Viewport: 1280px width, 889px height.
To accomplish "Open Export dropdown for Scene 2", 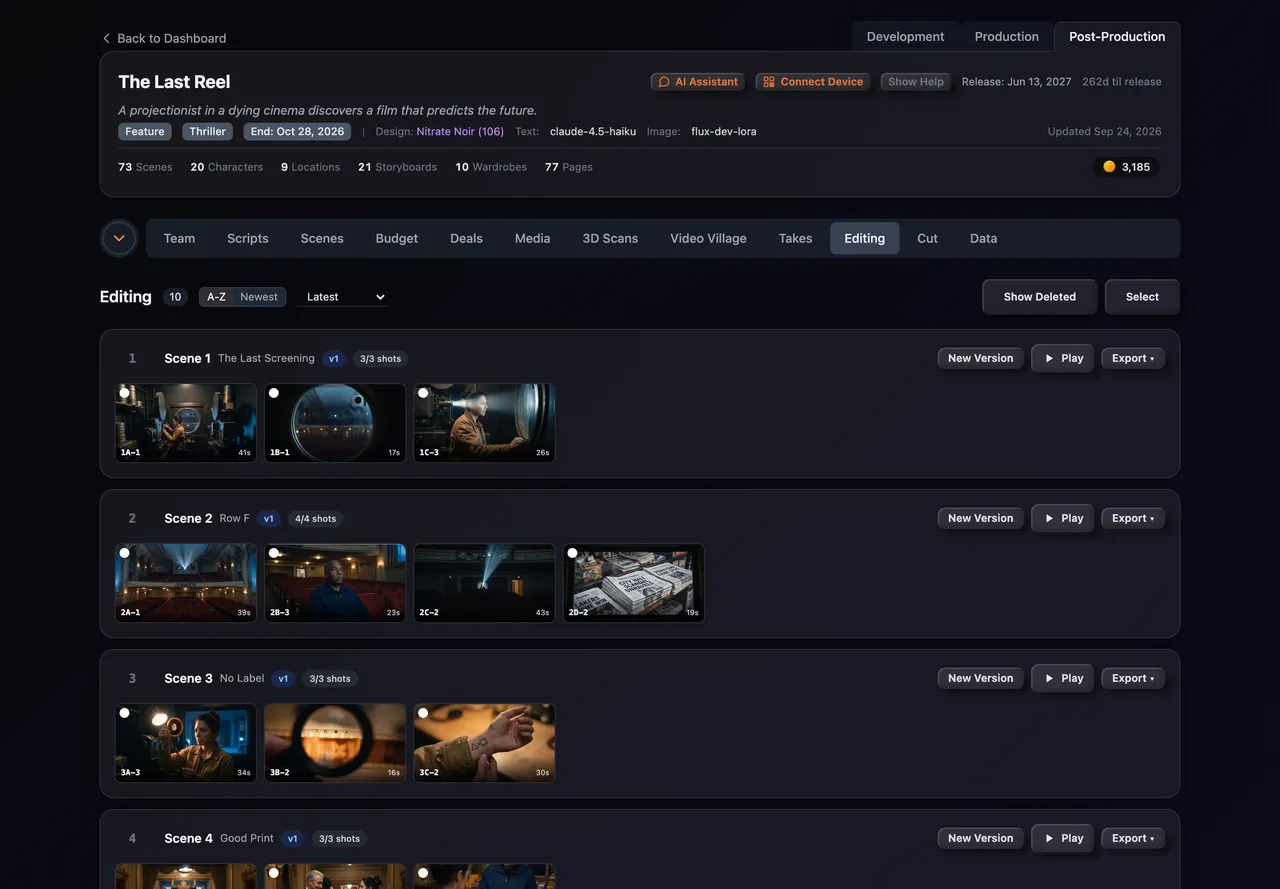I will pos(1133,518).
